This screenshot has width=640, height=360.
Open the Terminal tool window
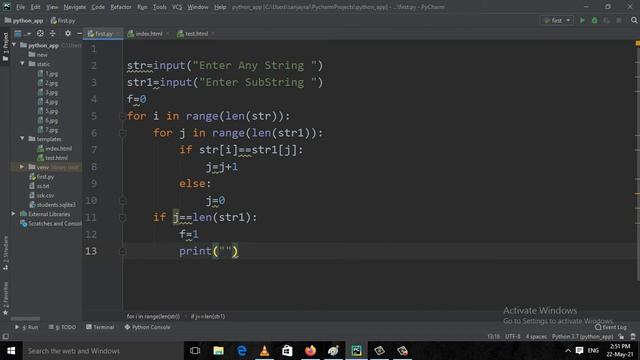click(100, 327)
